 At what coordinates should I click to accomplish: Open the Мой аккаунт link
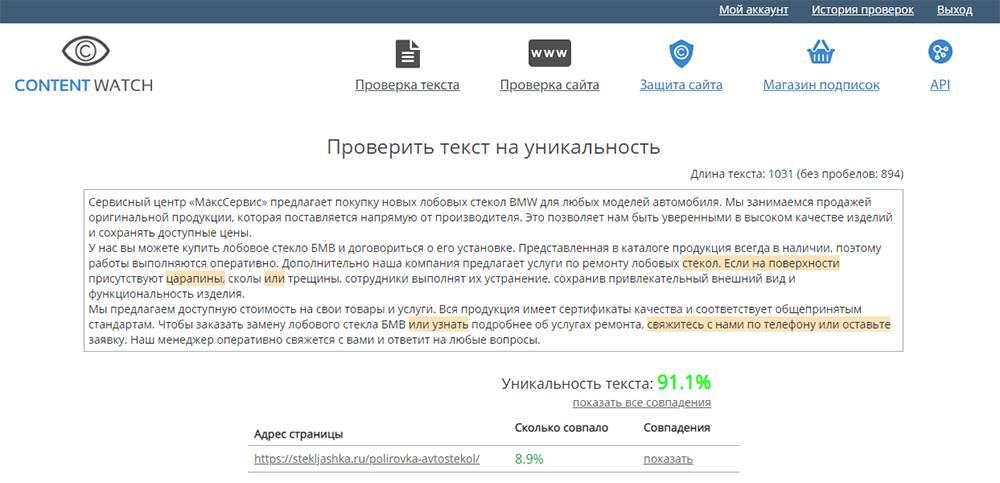click(x=754, y=10)
